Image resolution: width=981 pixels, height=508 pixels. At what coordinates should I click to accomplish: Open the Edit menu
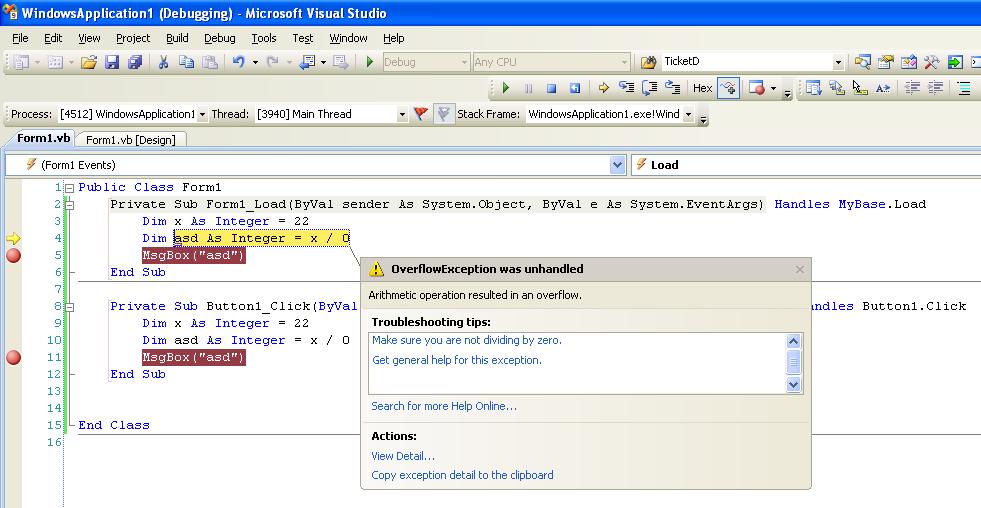pos(53,38)
